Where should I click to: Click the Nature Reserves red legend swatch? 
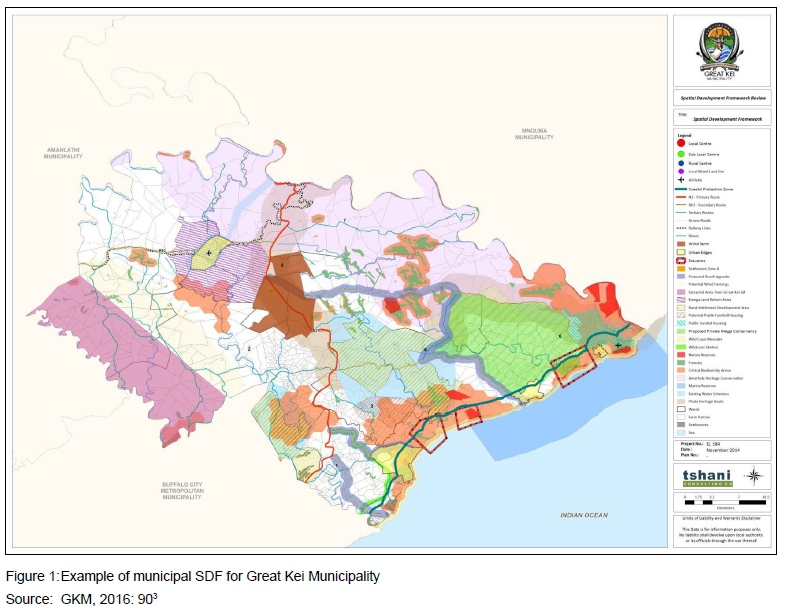pyautogui.click(x=683, y=353)
